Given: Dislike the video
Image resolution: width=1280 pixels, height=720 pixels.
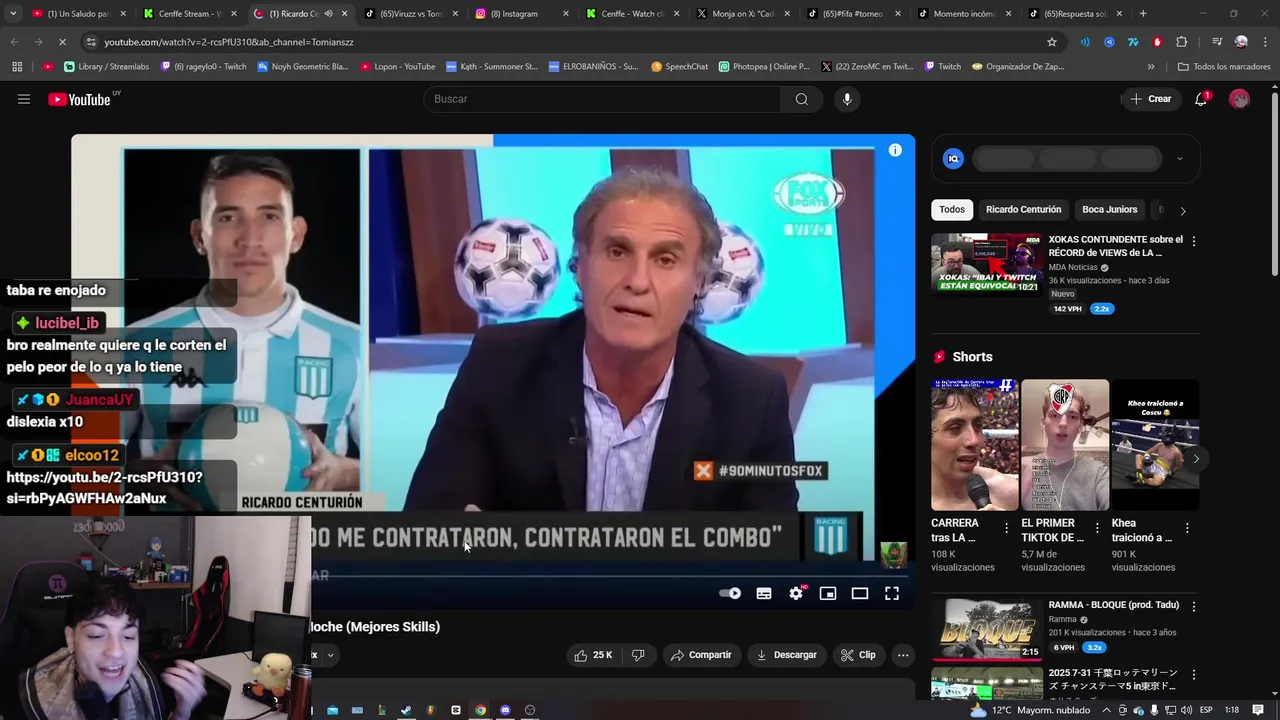Looking at the screenshot, I should (x=638, y=655).
